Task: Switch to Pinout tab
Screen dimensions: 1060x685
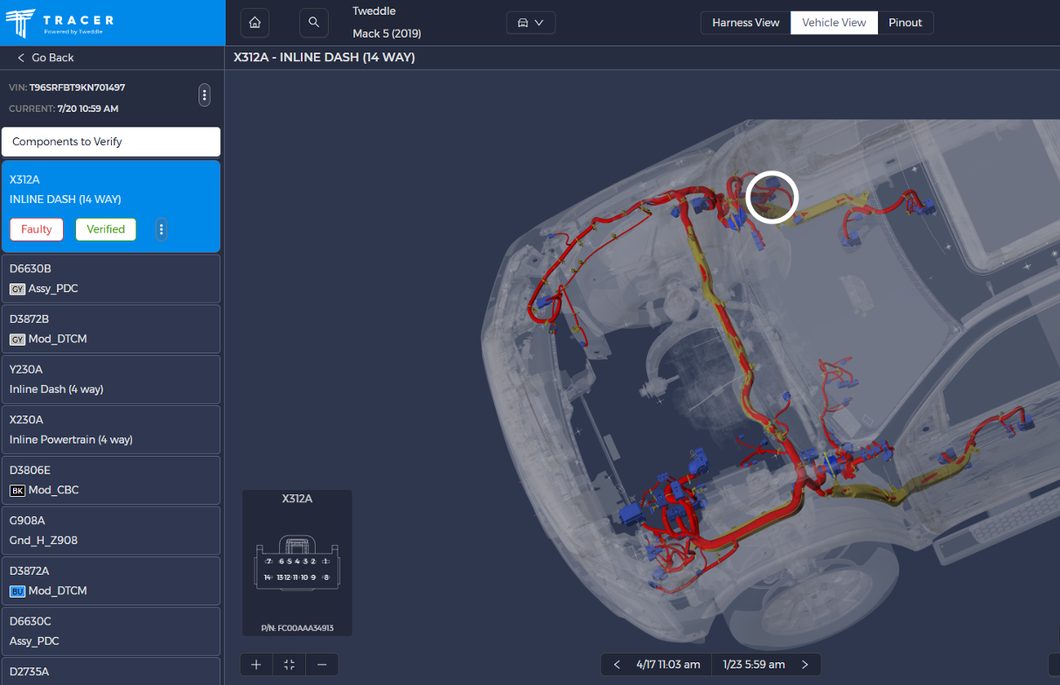Action: click(905, 22)
